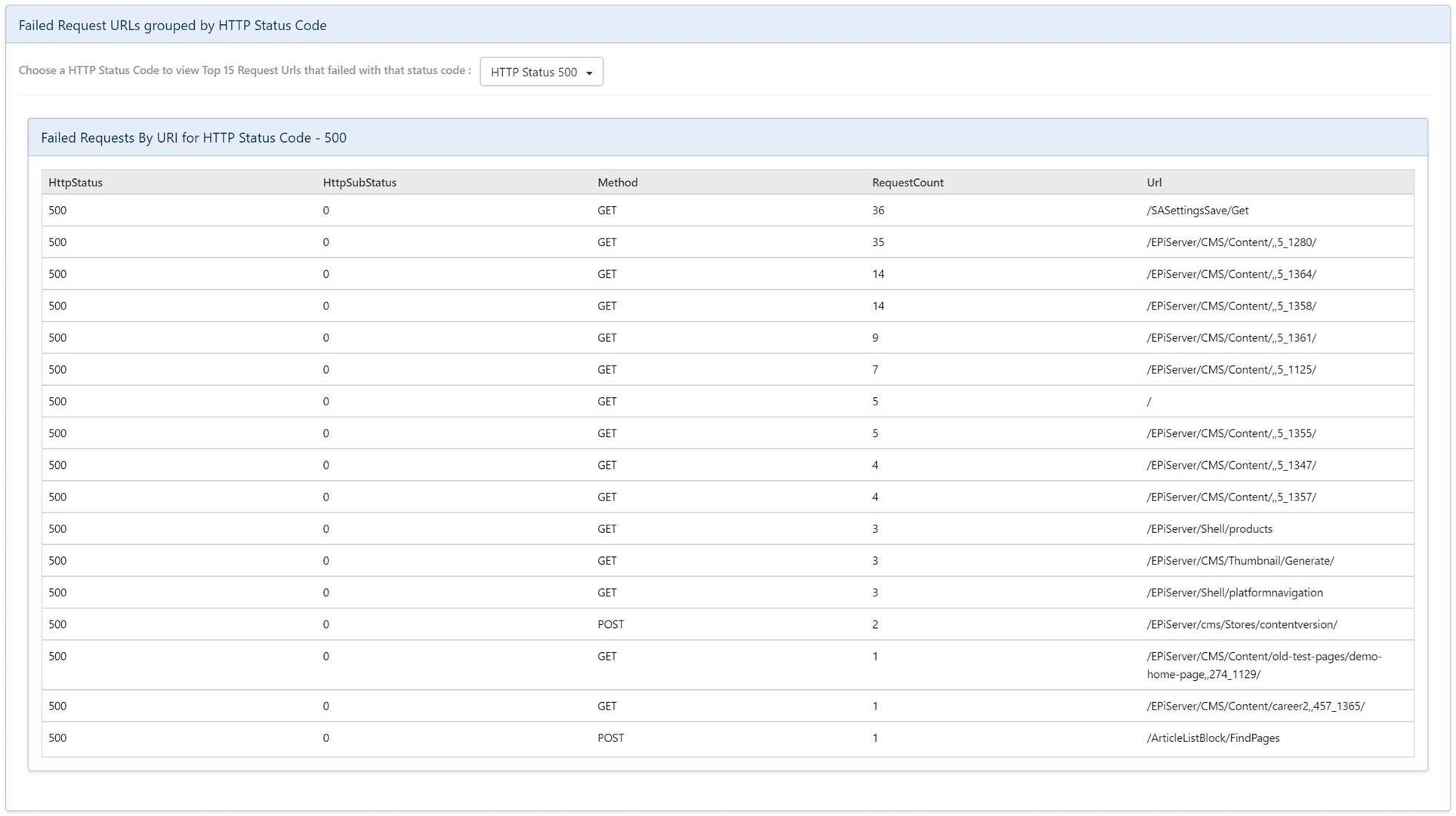Click Failed Requests By URI panel heading
1456x816 pixels.
coord(193,138)
